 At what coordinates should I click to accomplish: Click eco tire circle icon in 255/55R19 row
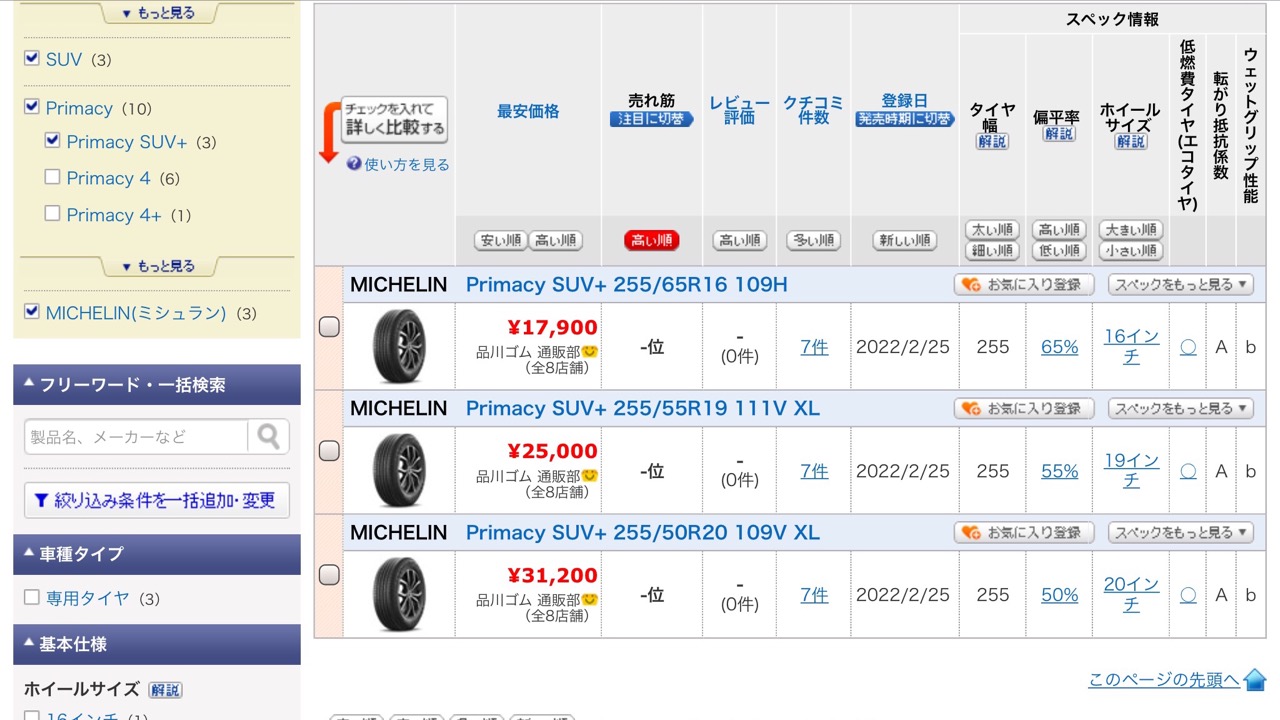point(1188,471)
